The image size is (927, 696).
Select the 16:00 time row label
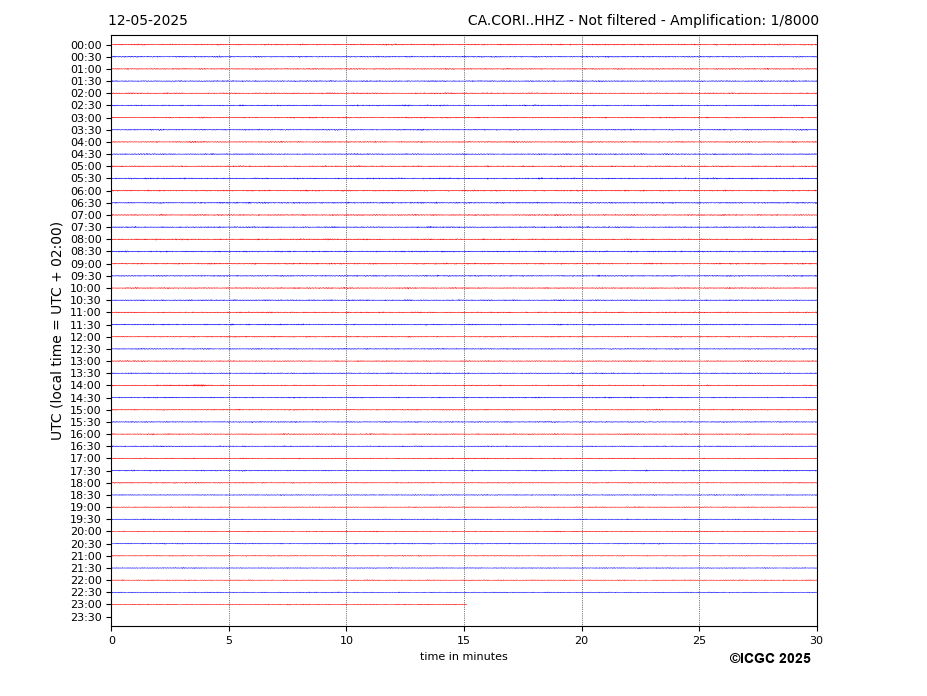(x=86, y=435)
